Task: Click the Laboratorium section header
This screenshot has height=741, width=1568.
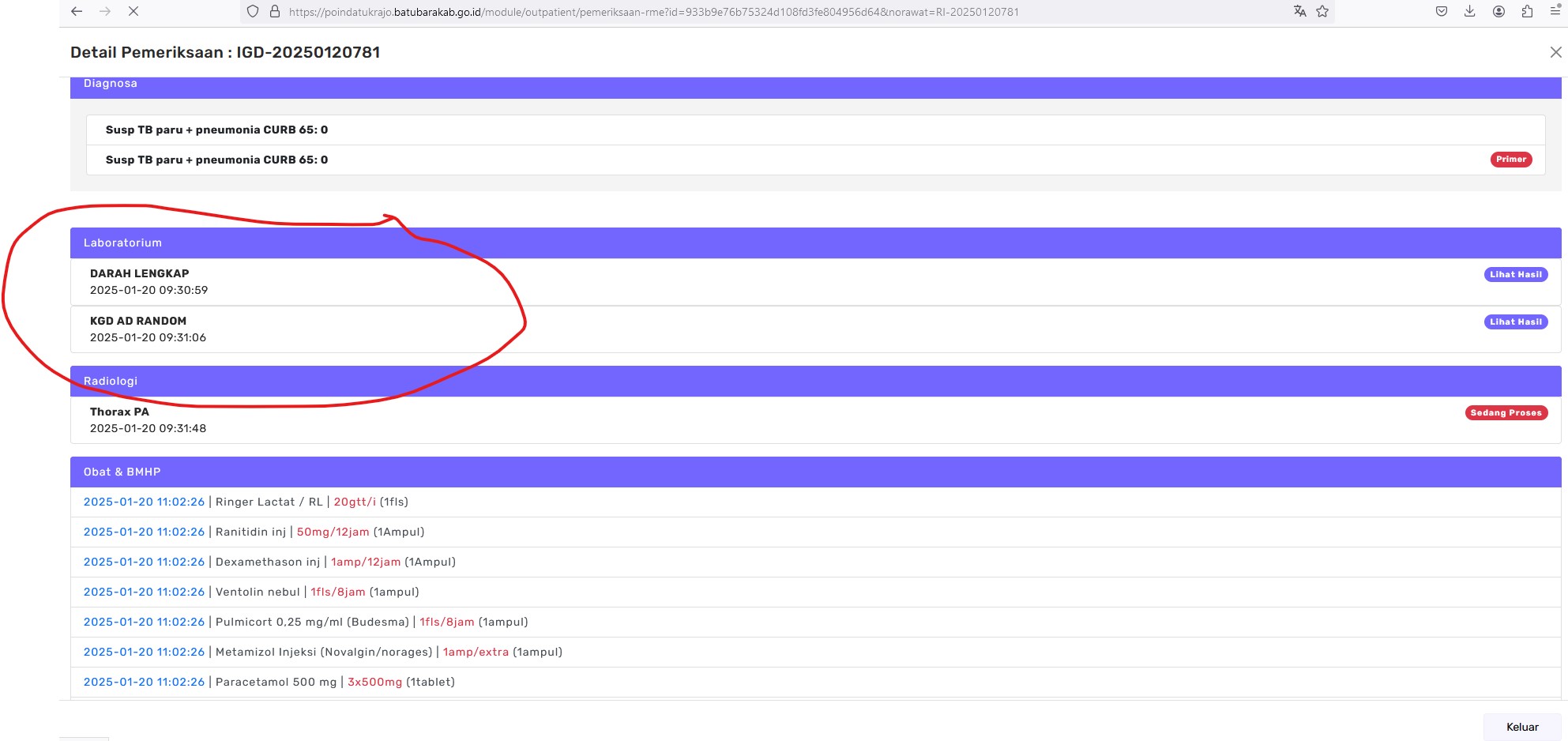Action: [x=815, y=243]
